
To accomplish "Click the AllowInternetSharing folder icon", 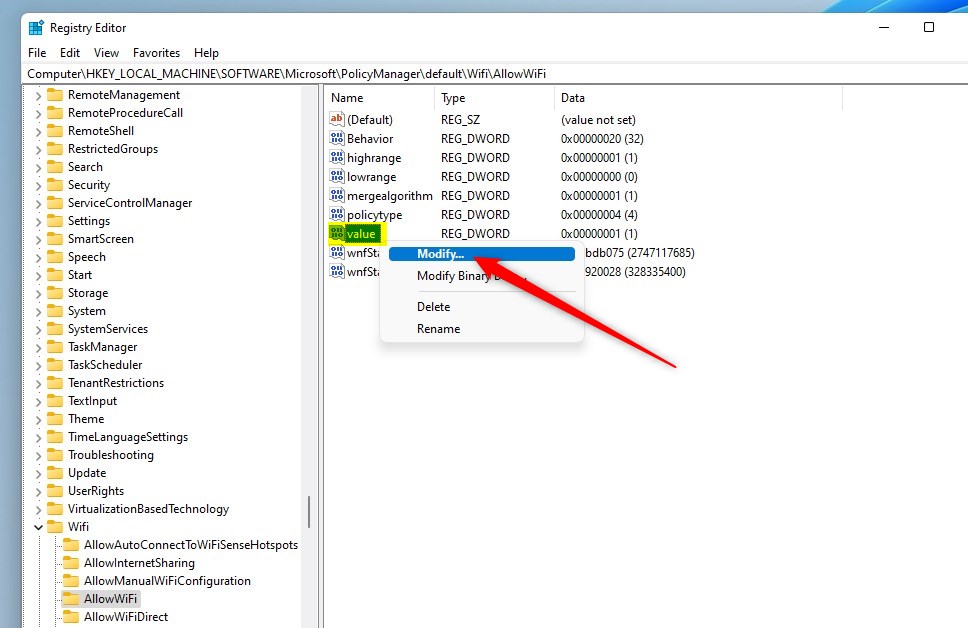I will pos(72,563).
